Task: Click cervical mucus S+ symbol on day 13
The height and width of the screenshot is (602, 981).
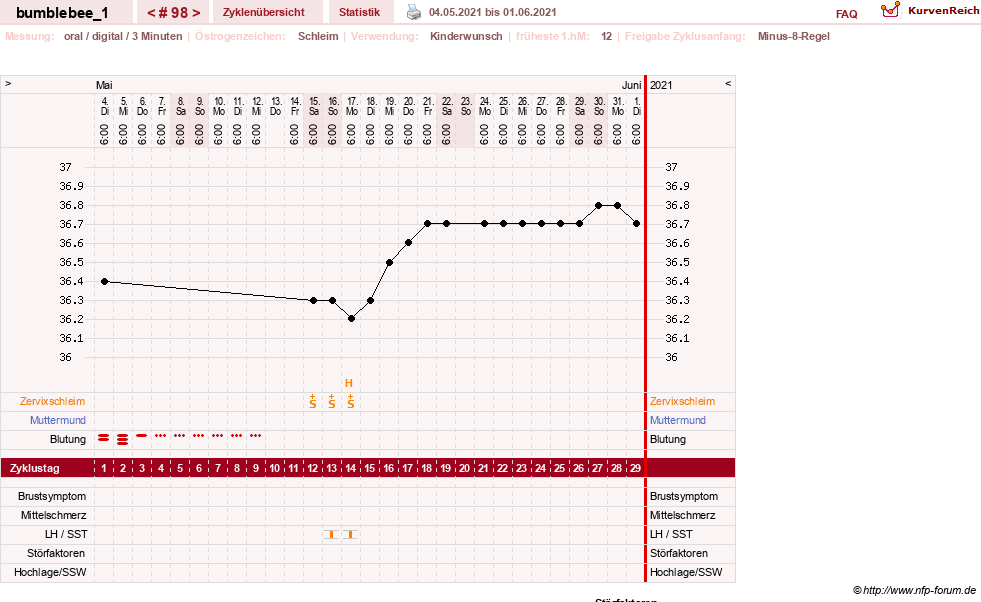Action: click(x=332, y=401)
